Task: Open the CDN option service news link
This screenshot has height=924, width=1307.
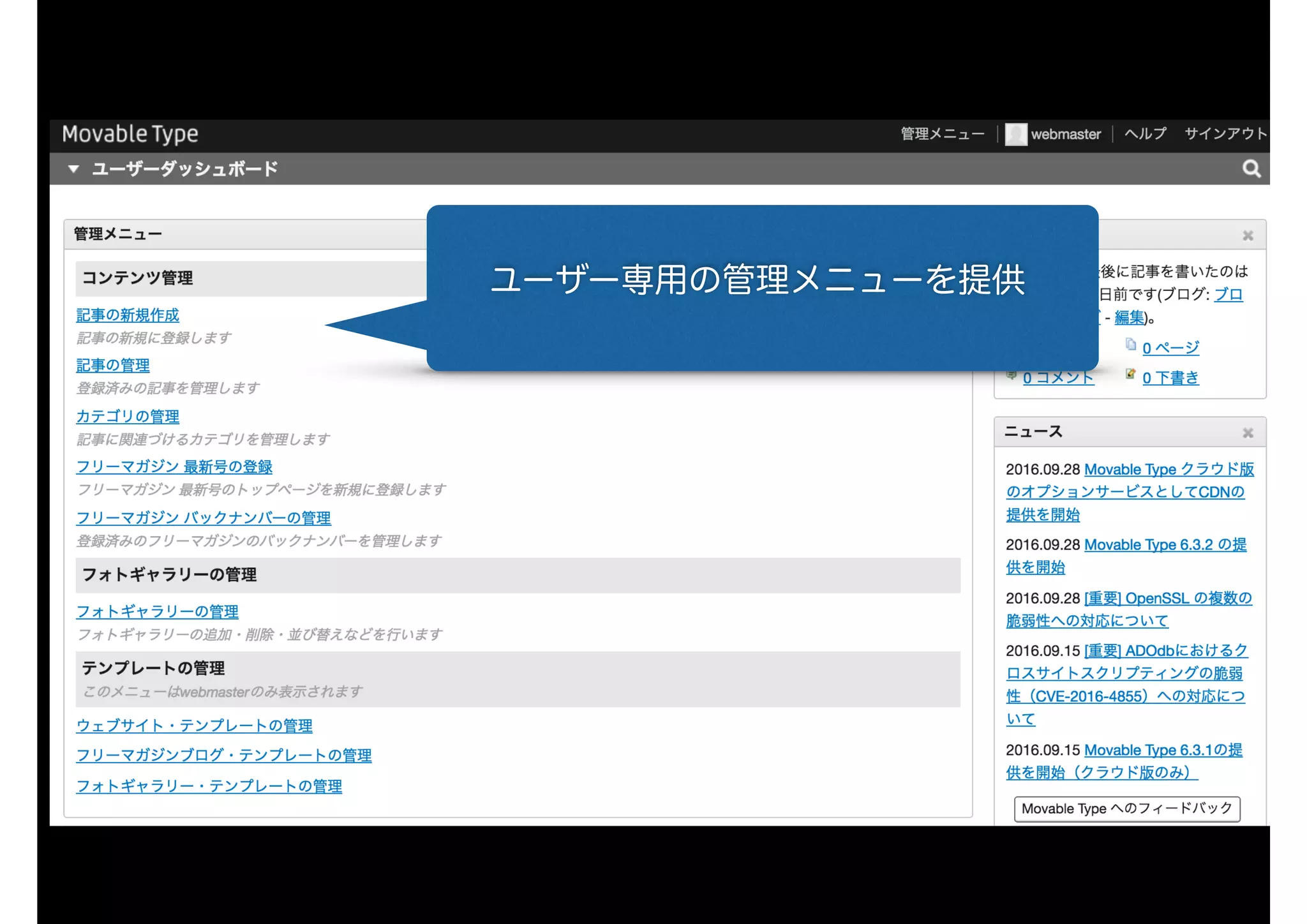Action: 1130,492
